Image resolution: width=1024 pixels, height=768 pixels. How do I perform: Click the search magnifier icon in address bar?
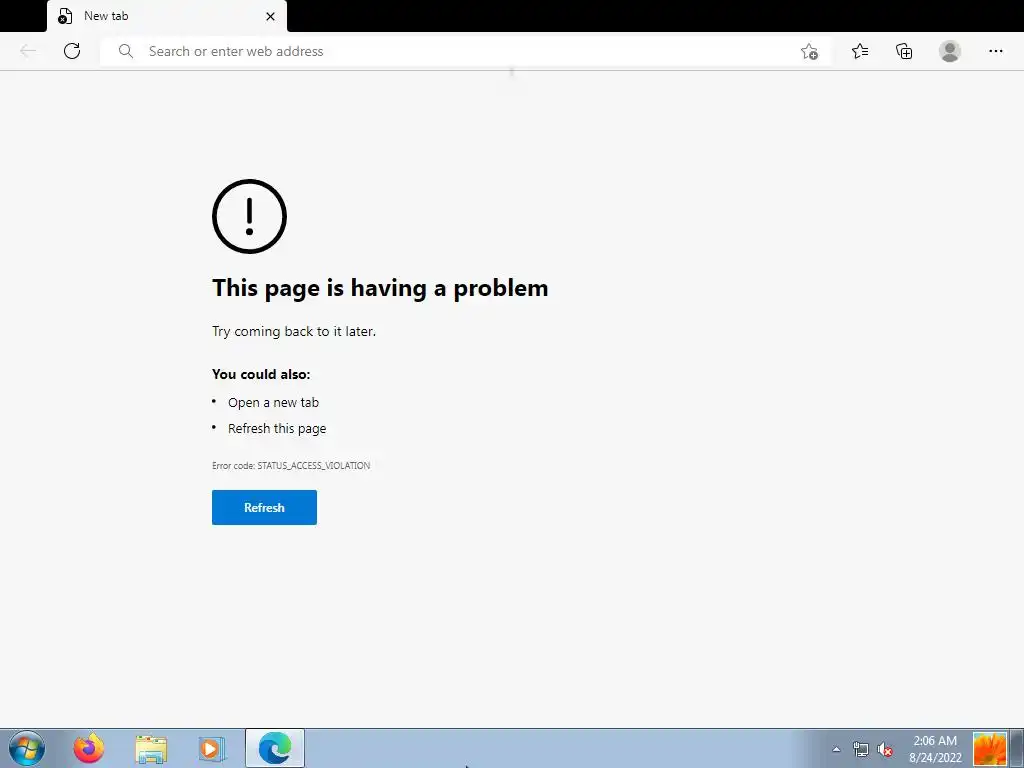(x=125, y=51)
